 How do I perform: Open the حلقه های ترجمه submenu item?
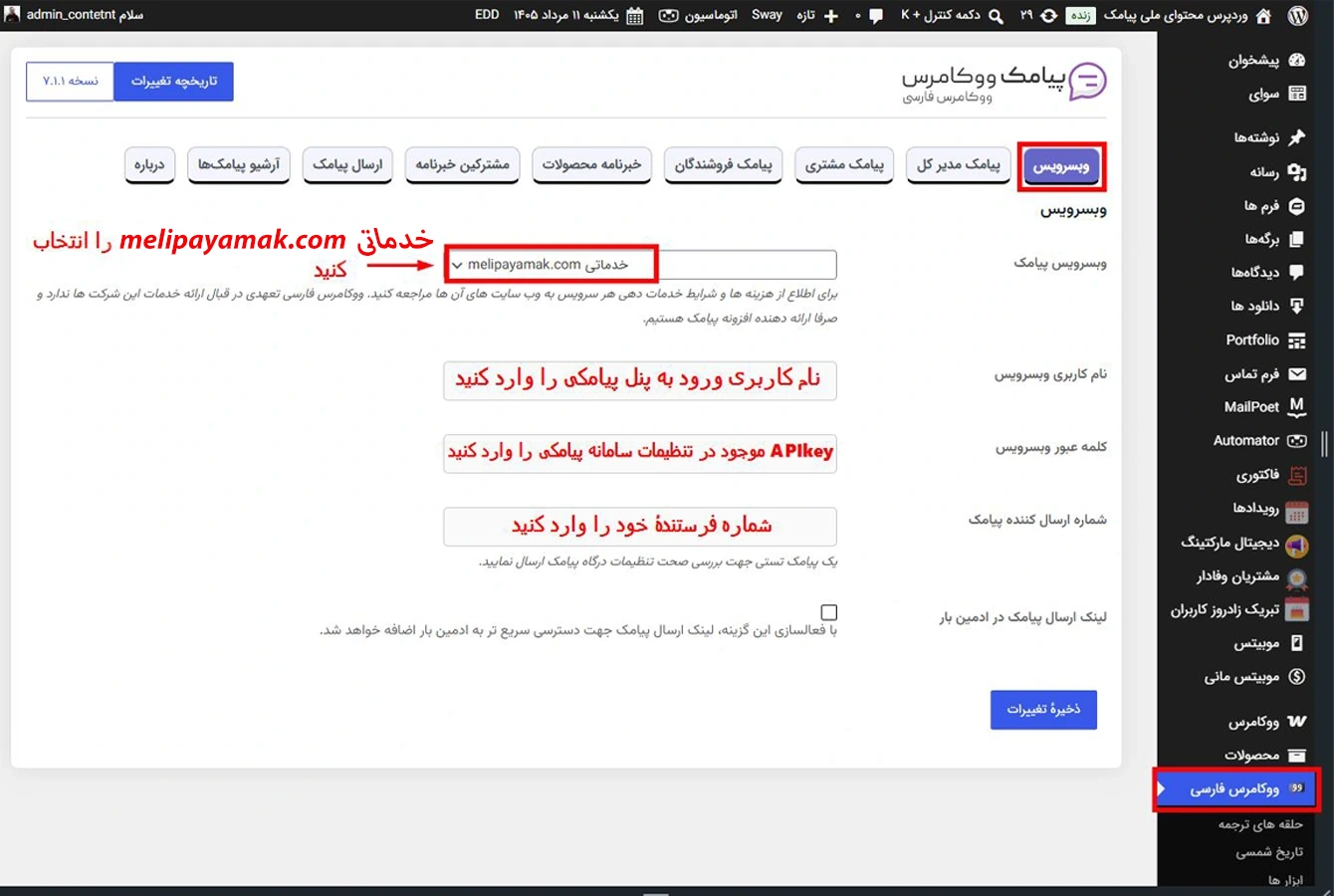(1260, 824)
